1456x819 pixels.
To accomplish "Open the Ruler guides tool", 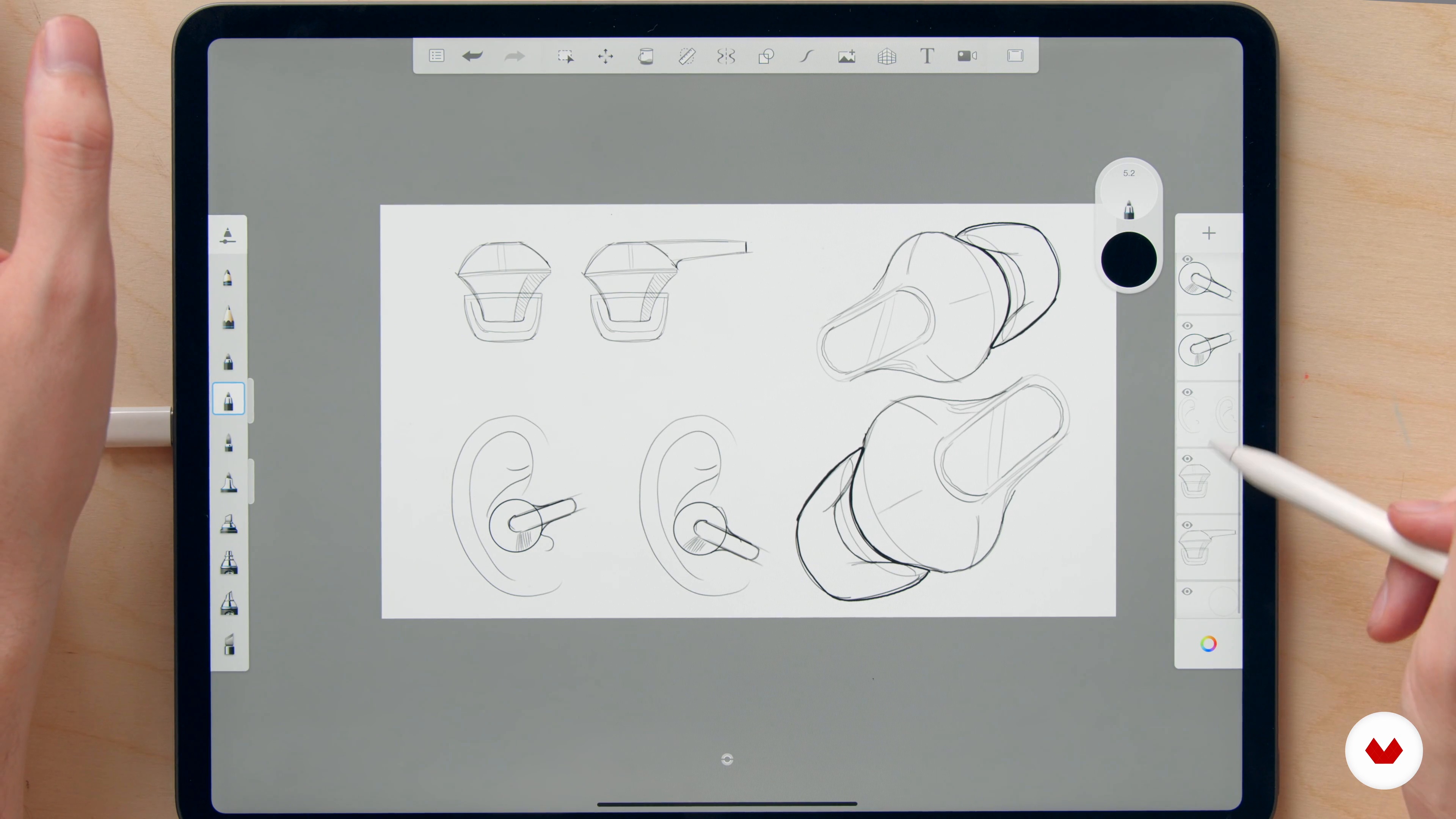I will 686,56.
